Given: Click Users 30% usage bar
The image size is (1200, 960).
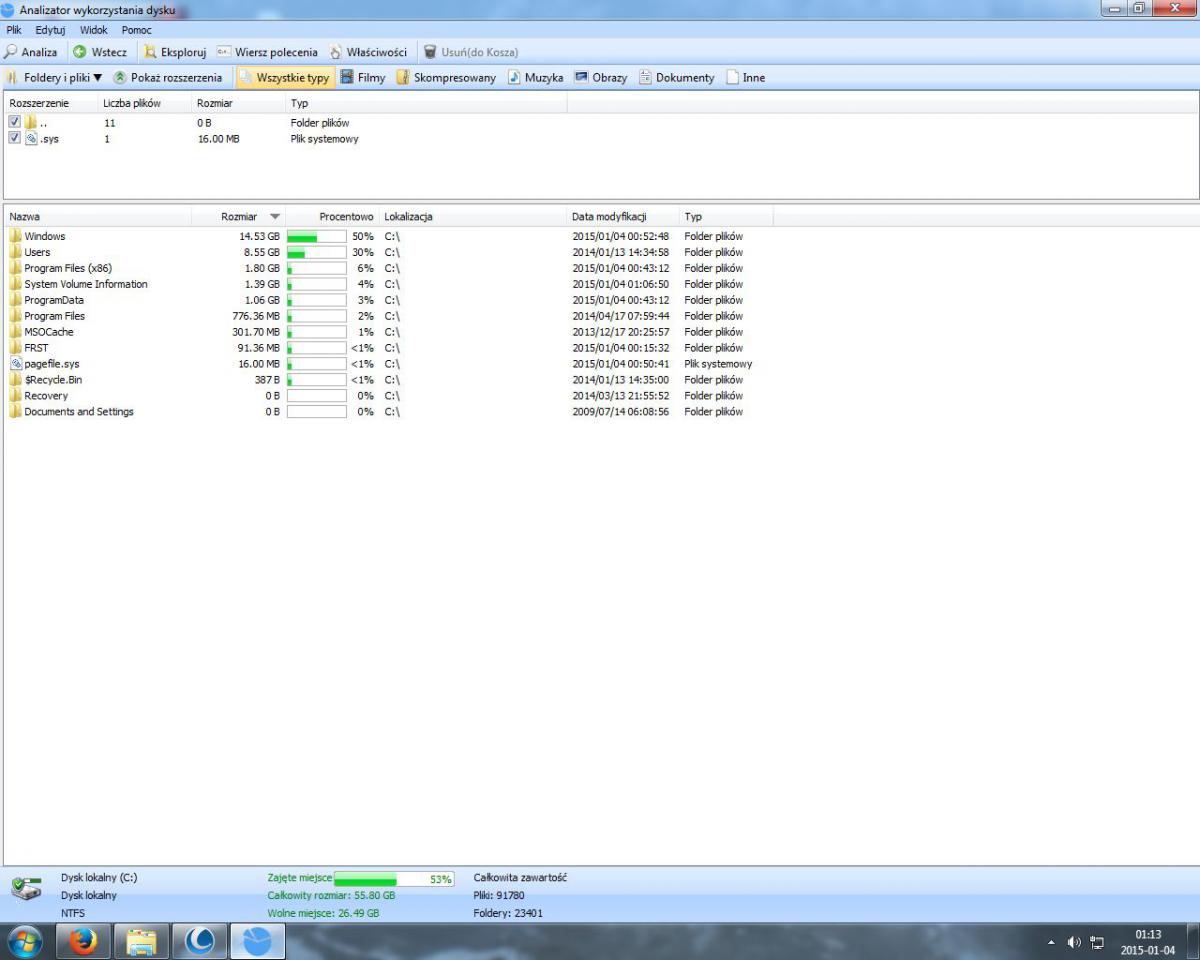Looking at the screenshot, I should point(316,252).
